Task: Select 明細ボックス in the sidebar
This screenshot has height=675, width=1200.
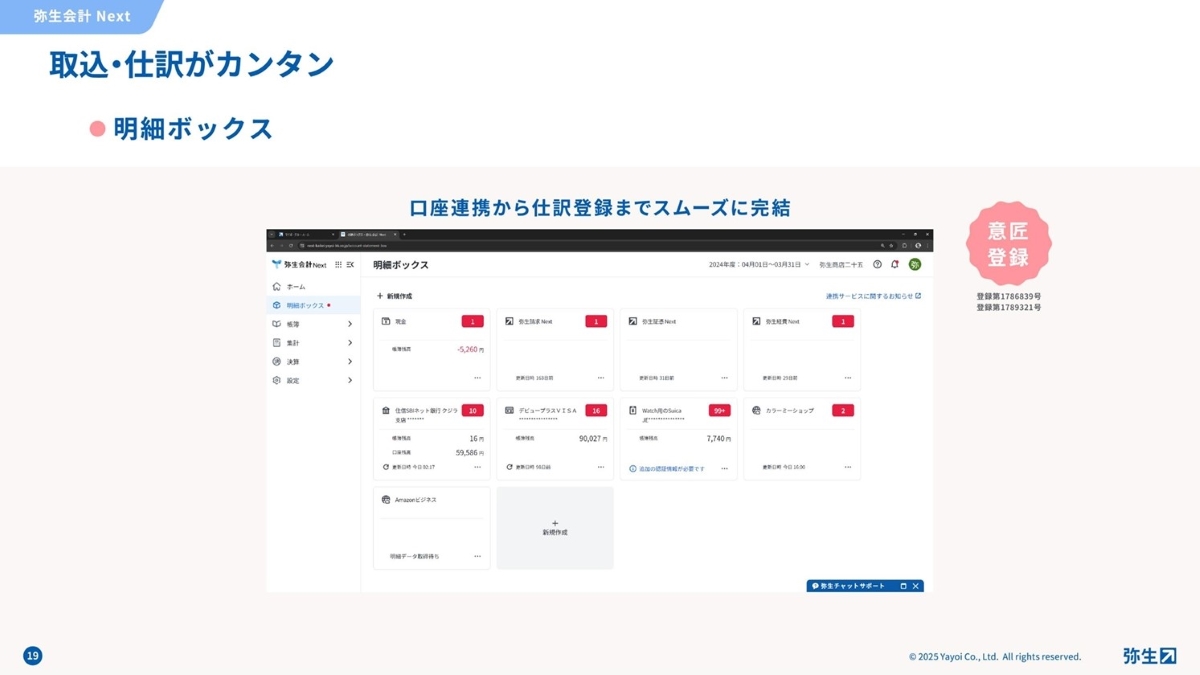Action: 313,305
